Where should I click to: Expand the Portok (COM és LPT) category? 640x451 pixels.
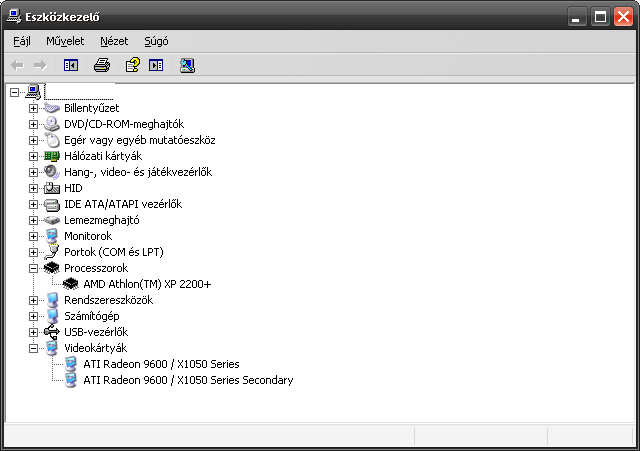tap(33, 252)
